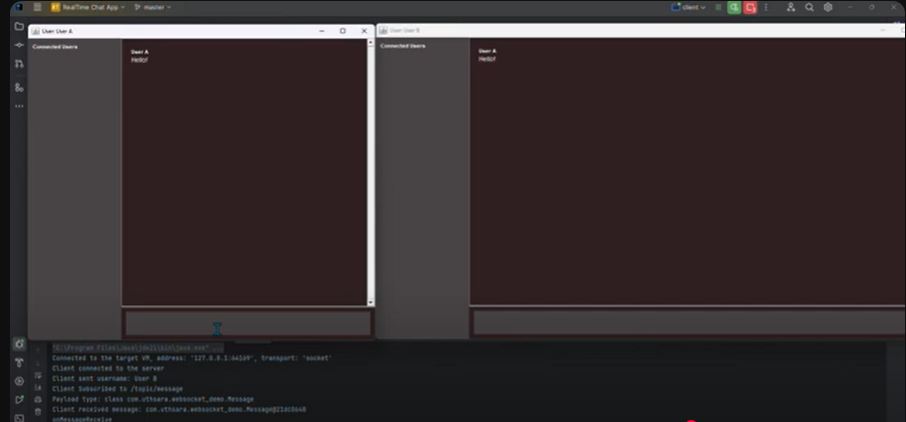The image size is (906, 422).
Task: Click console line starting 'Payload type: class'
Action: 153,399
